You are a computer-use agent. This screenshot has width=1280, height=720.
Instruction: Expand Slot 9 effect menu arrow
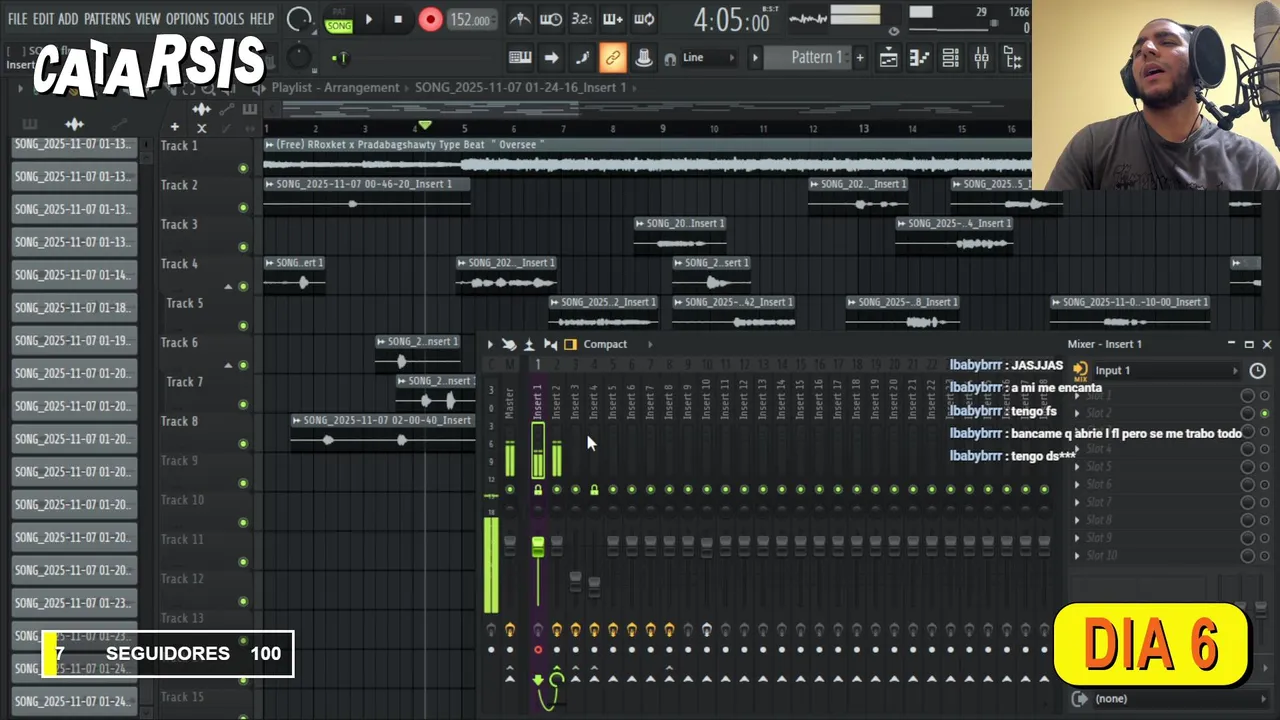pos(1077,538)
